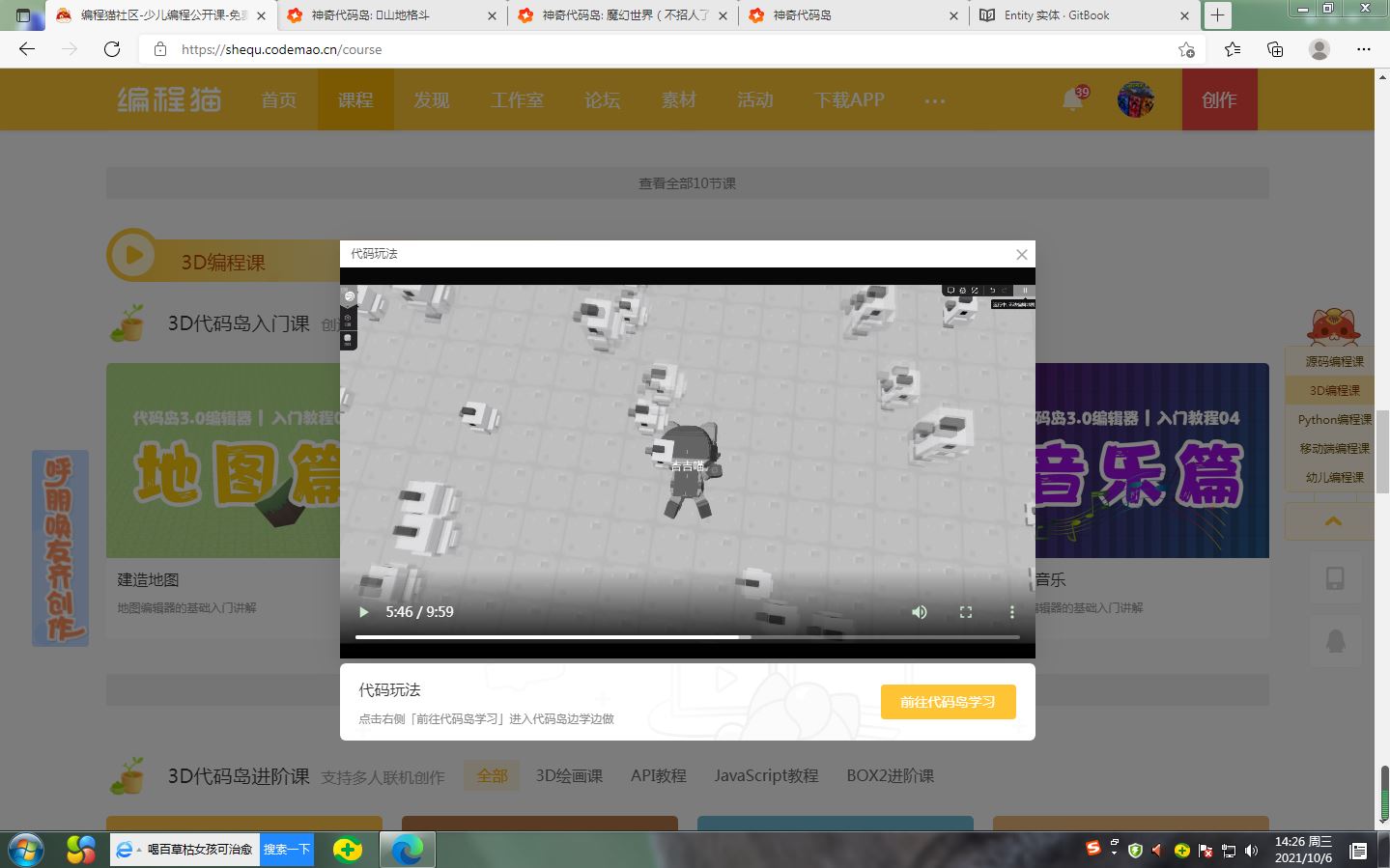Close the Entity 实体 · GitBook tab

click(1185, 15)
